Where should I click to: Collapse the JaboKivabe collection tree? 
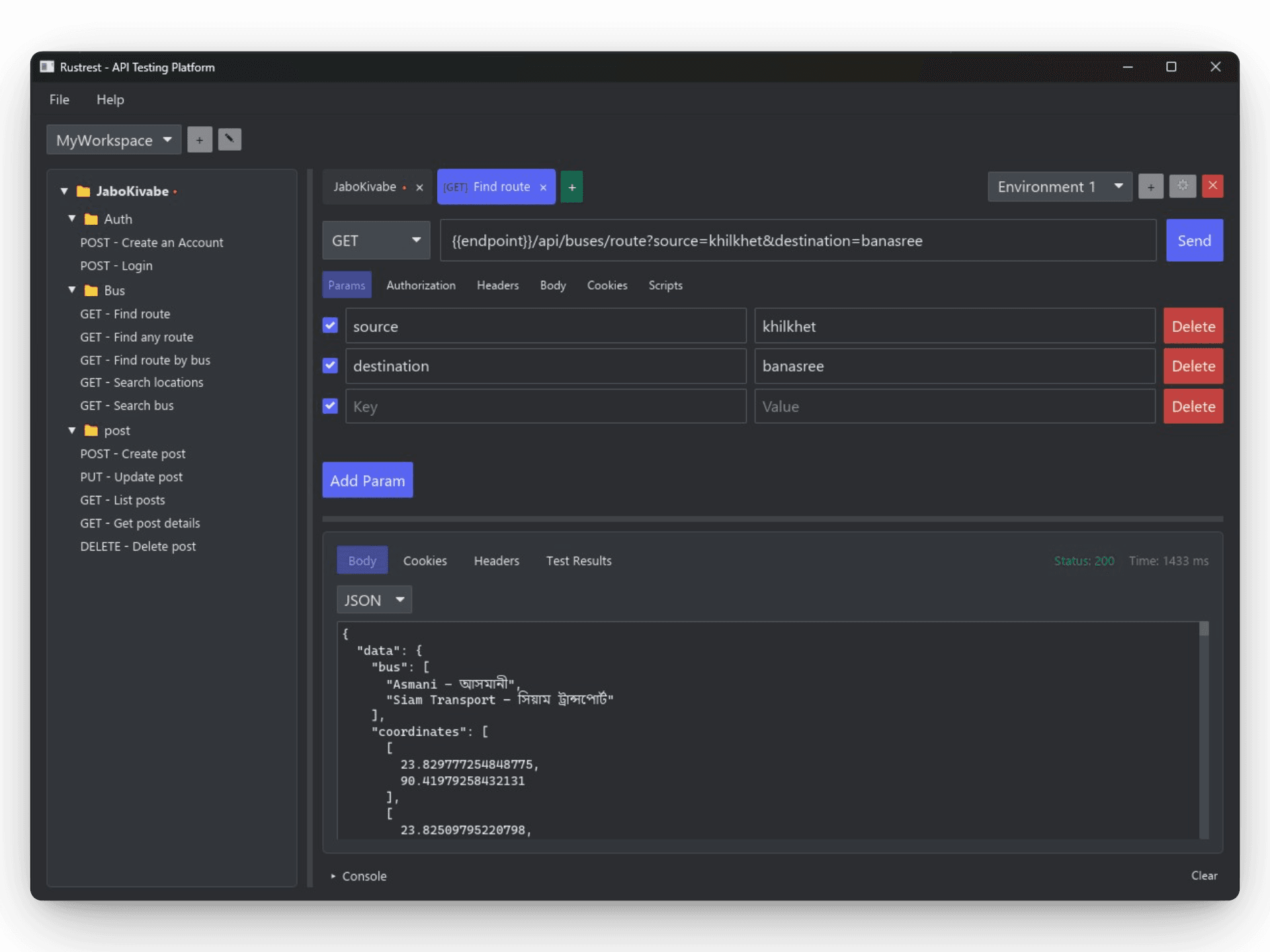click(x=64, y=191)
